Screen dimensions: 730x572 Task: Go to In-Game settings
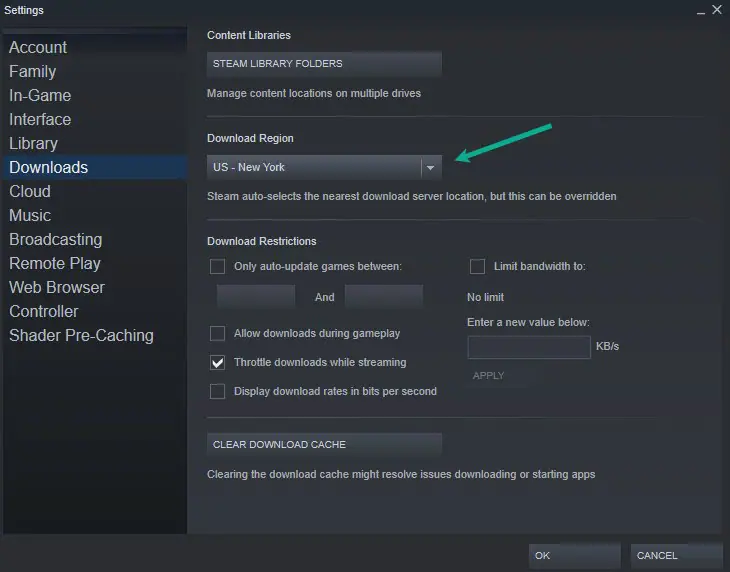coord(40,95)
